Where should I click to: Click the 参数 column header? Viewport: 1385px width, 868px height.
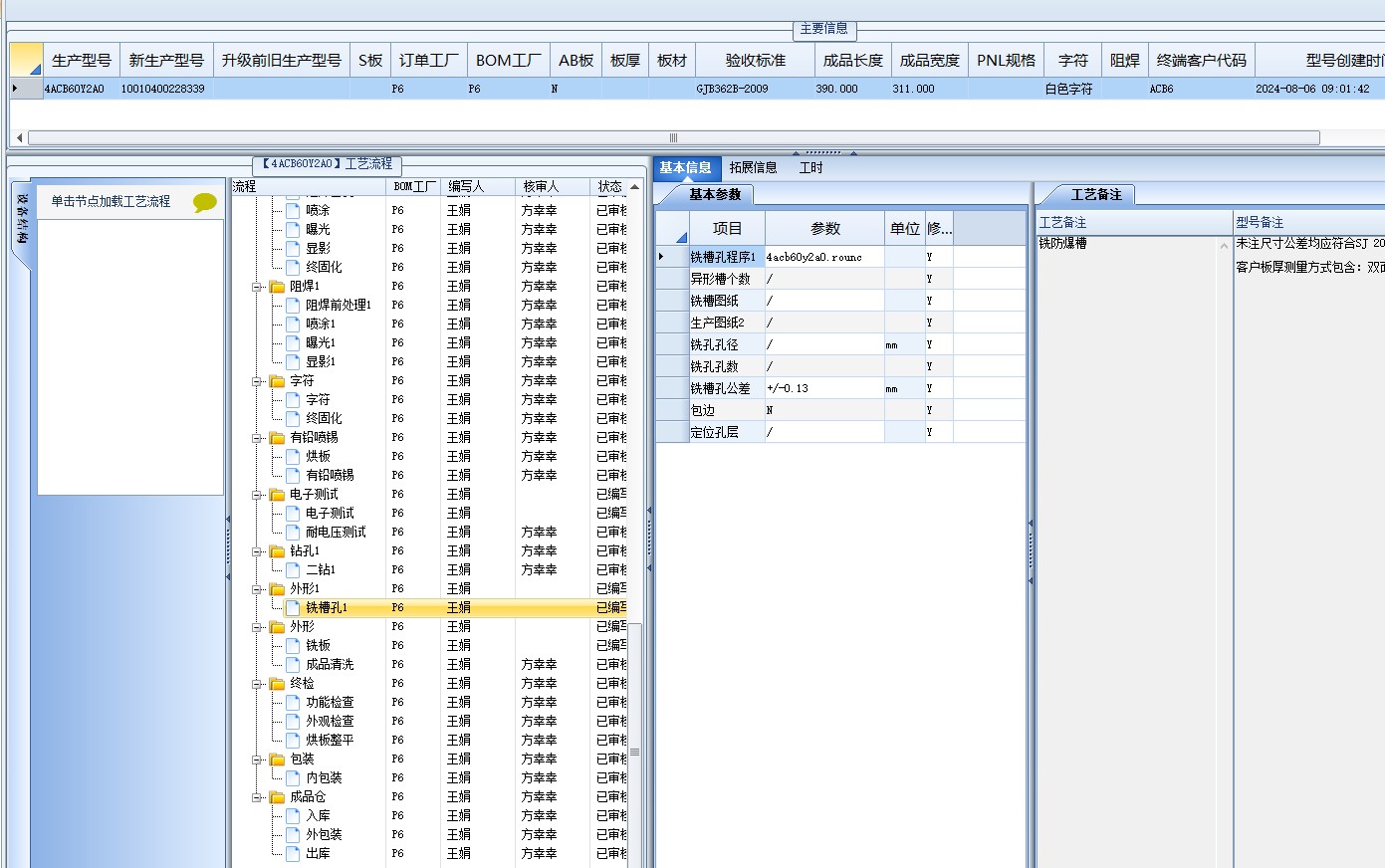click(825, 228)
